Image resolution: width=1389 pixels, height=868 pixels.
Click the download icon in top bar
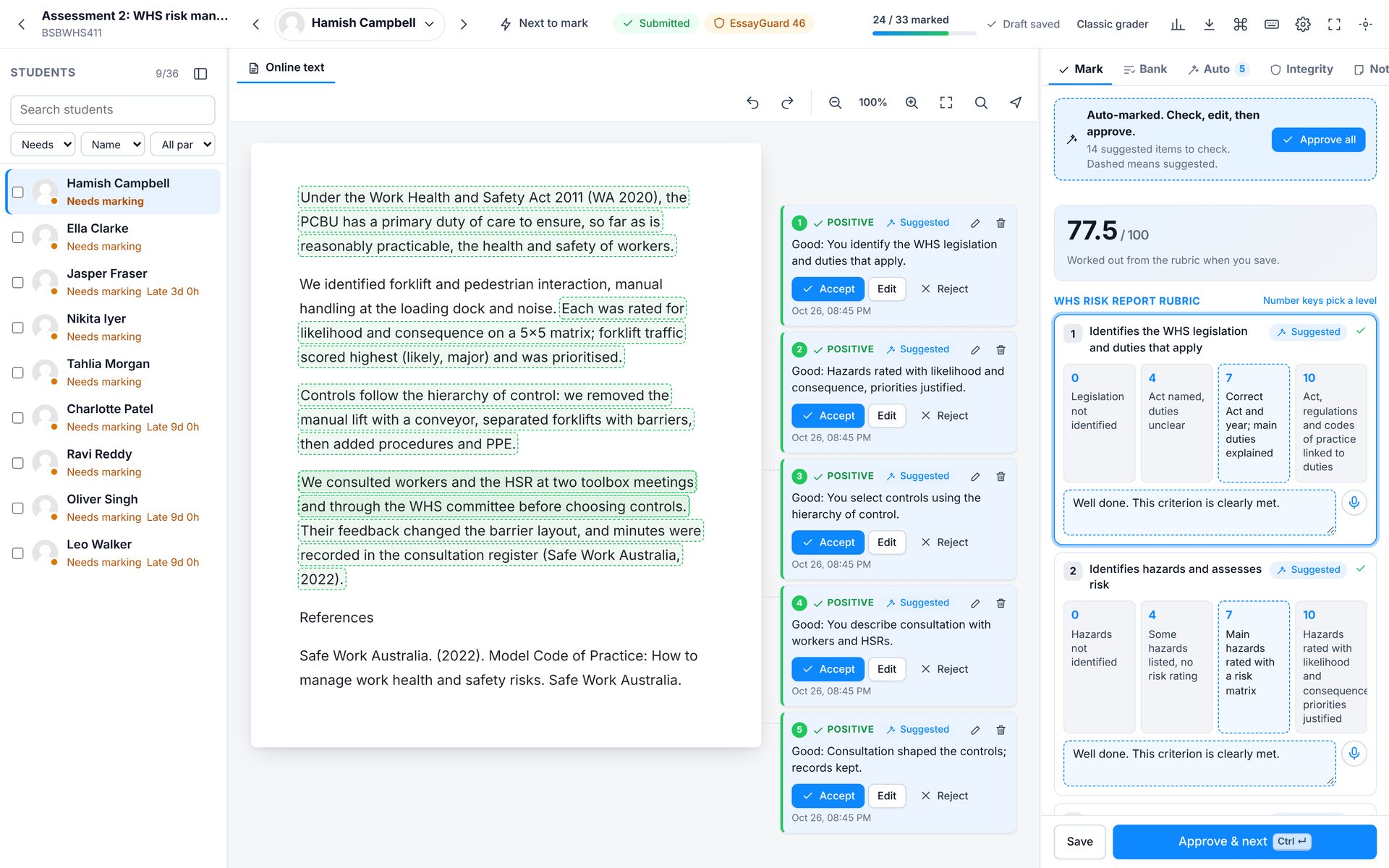point(1209,24)
